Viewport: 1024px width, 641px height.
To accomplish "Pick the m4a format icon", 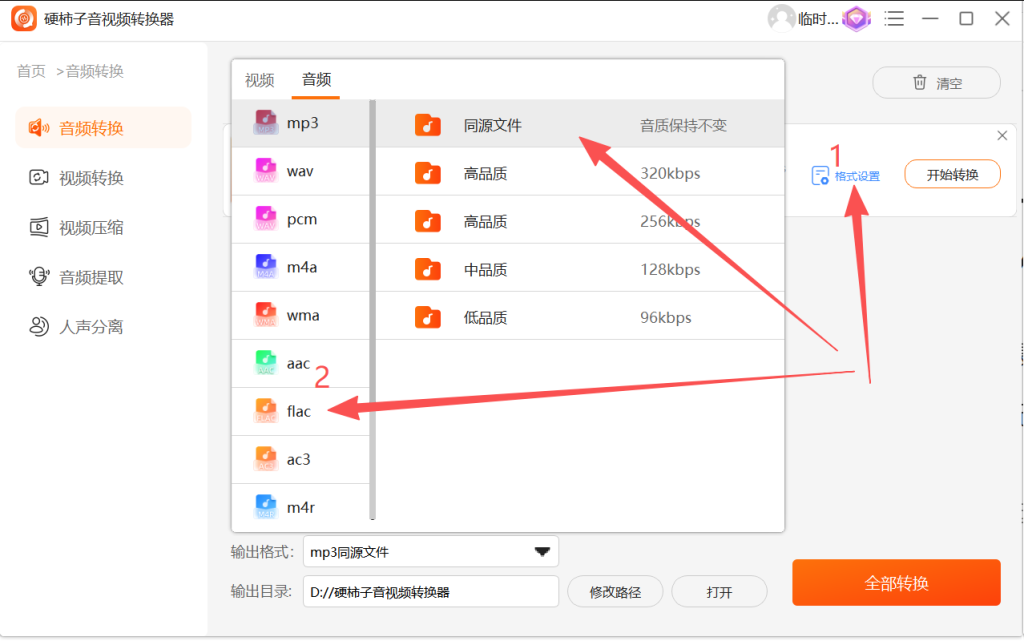I will coord(266,267).
